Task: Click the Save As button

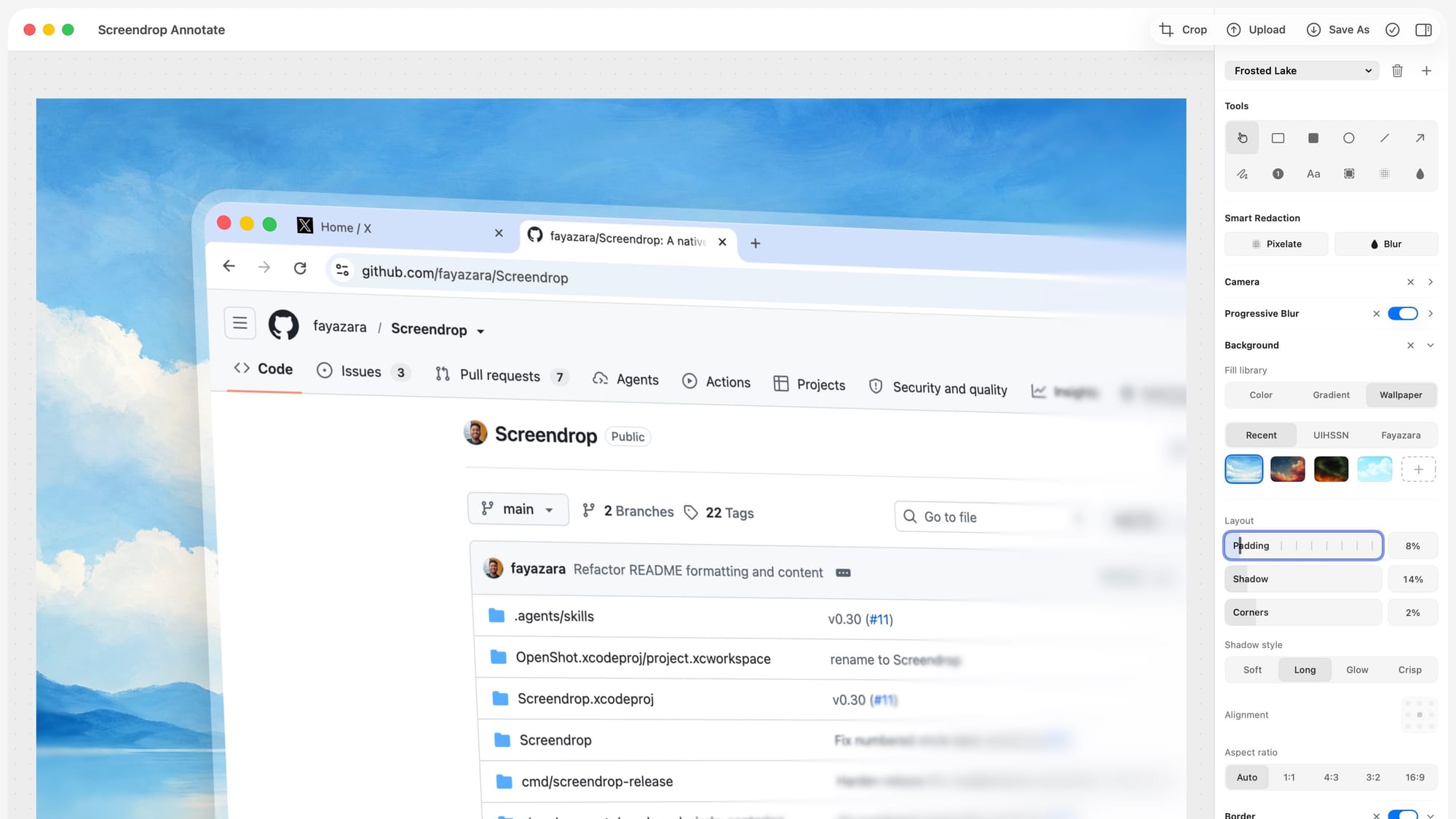Action: click(x=1338, y=30)
